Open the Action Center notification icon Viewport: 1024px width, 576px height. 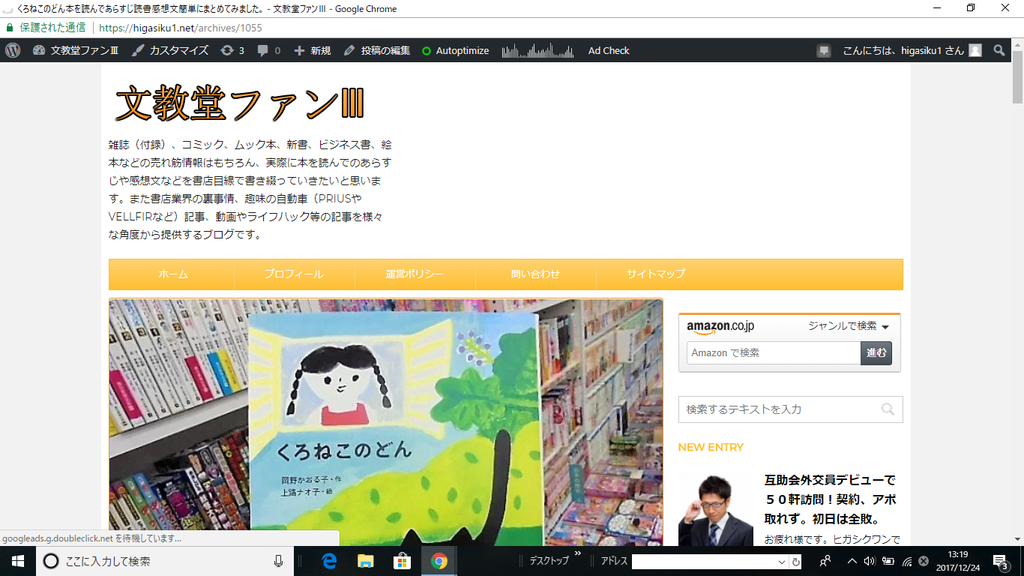click(x=1000, y=561)
